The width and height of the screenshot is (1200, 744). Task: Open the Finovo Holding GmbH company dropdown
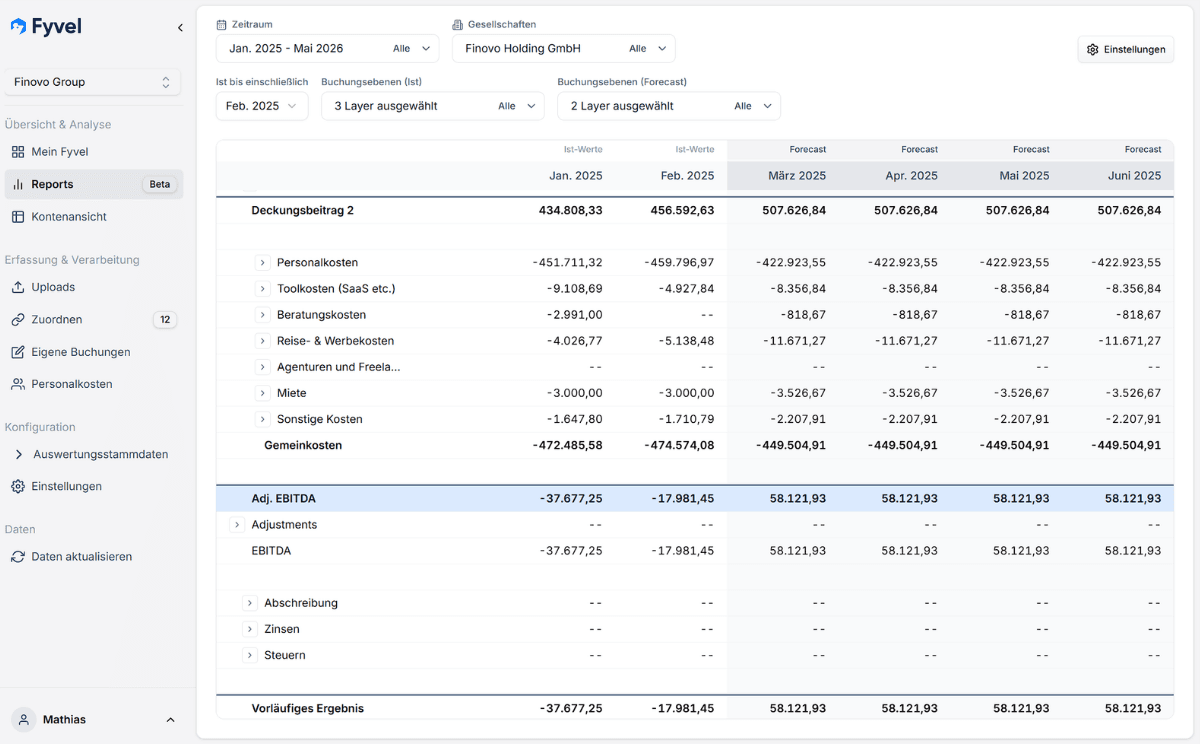[x=564, y=48]
